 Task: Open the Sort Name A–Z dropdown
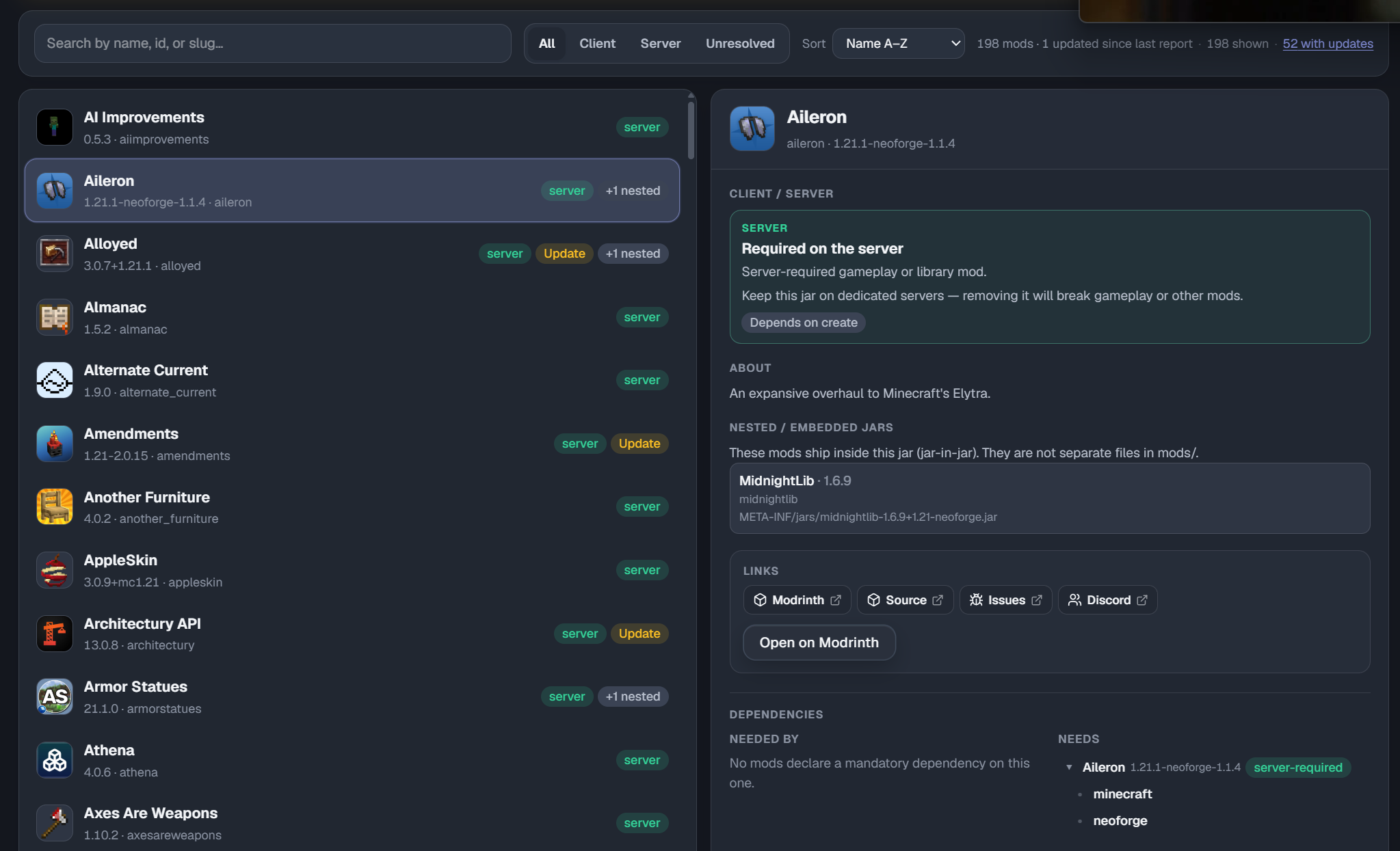(898, 44)
